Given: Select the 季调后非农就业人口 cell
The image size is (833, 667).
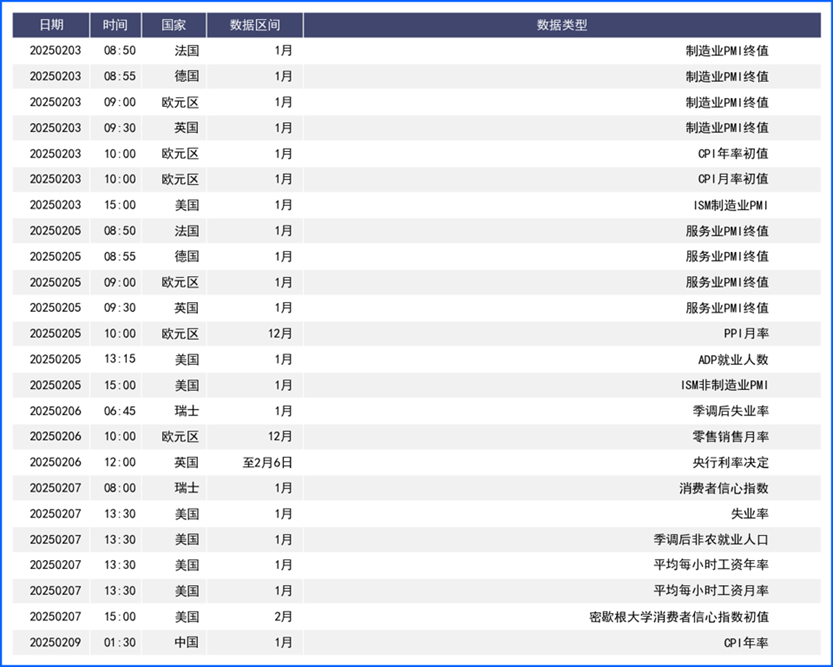Looking at the screenshot, I should click(711, 539).
